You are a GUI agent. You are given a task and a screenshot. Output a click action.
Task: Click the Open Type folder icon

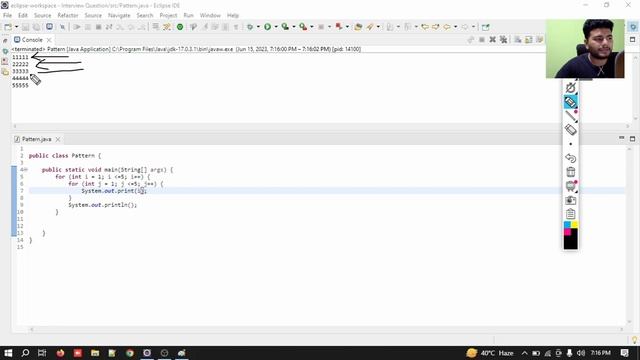tap(358, 27)
